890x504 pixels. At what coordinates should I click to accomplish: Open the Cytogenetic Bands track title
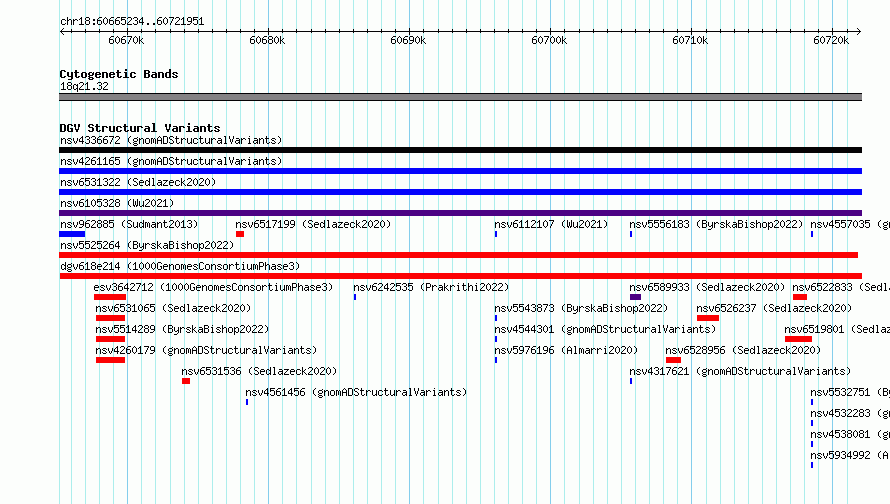point(119,74)
